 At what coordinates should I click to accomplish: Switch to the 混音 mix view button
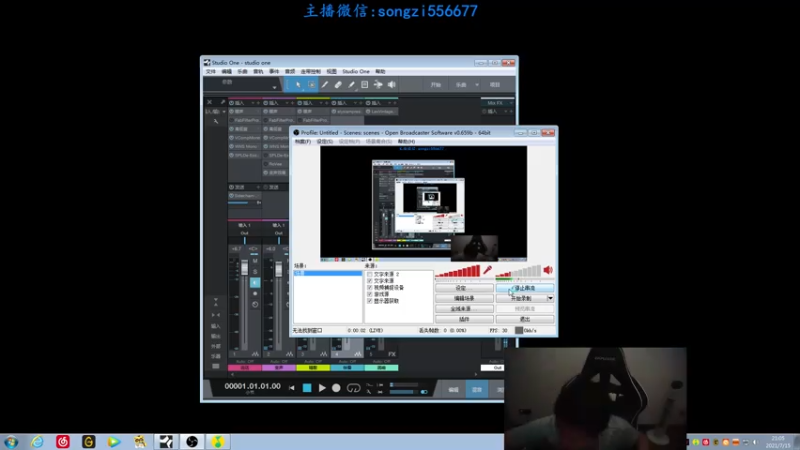pyautogui.click(x=477, y=389)
